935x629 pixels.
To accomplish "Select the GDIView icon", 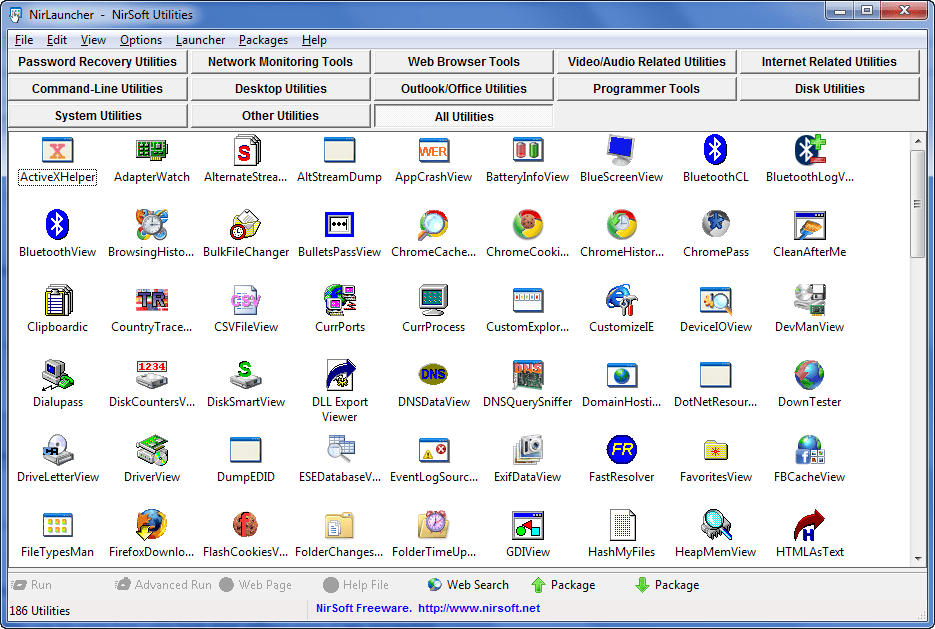I will (528, 525).
